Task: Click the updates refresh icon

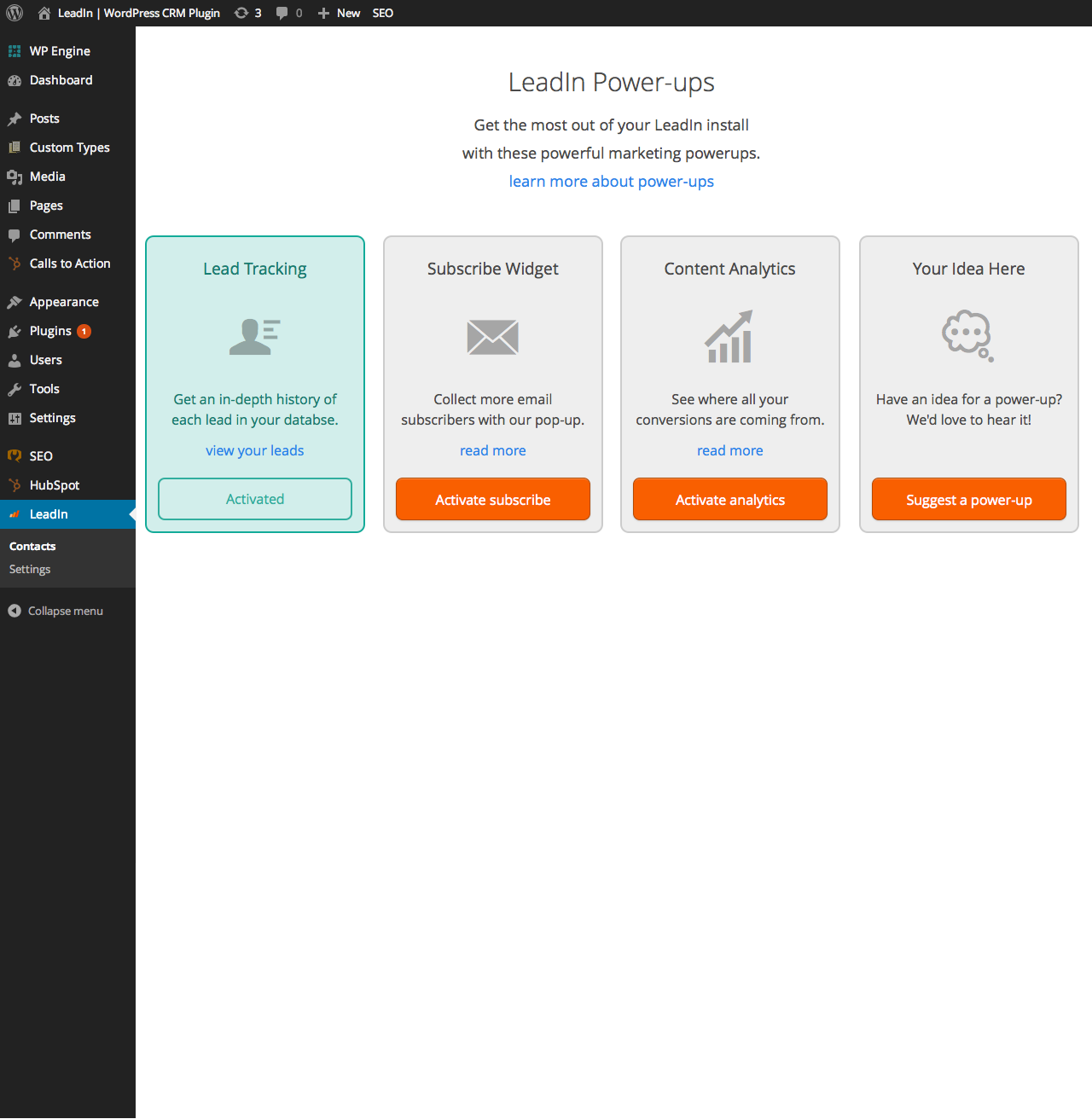Action: 241,13
